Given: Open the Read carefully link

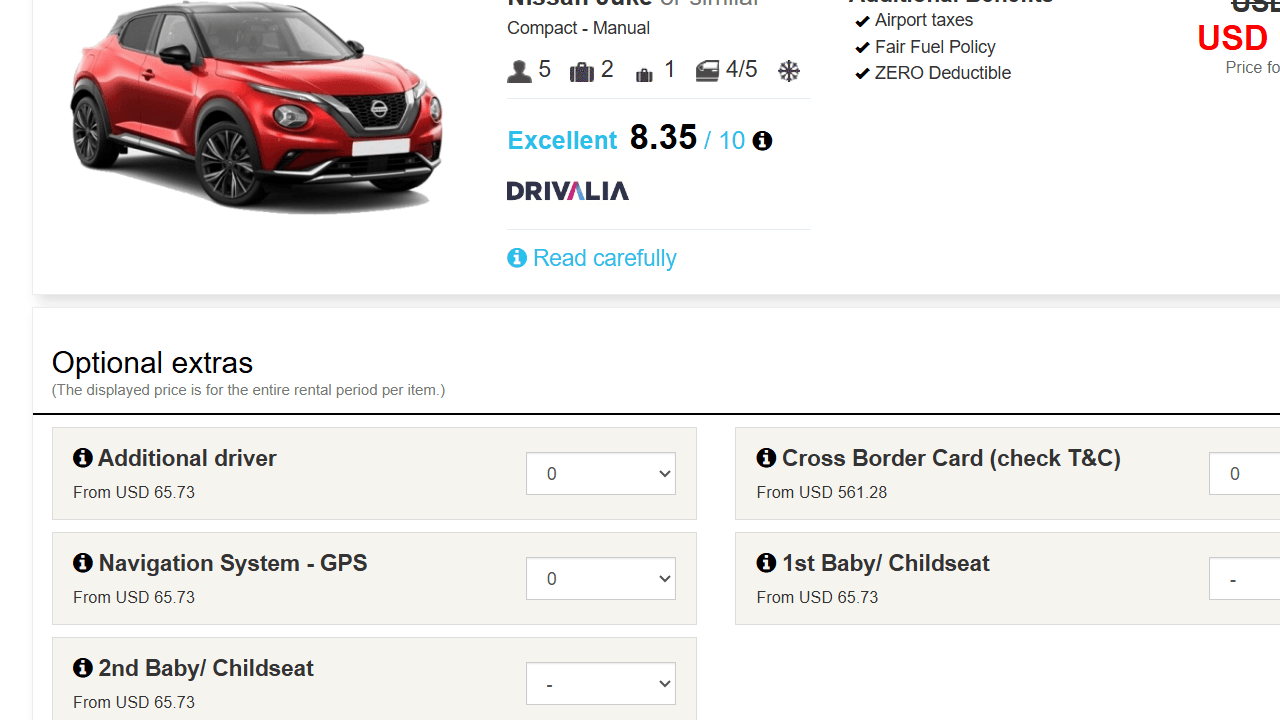Looking at the screenshot, I should [604, 258].
